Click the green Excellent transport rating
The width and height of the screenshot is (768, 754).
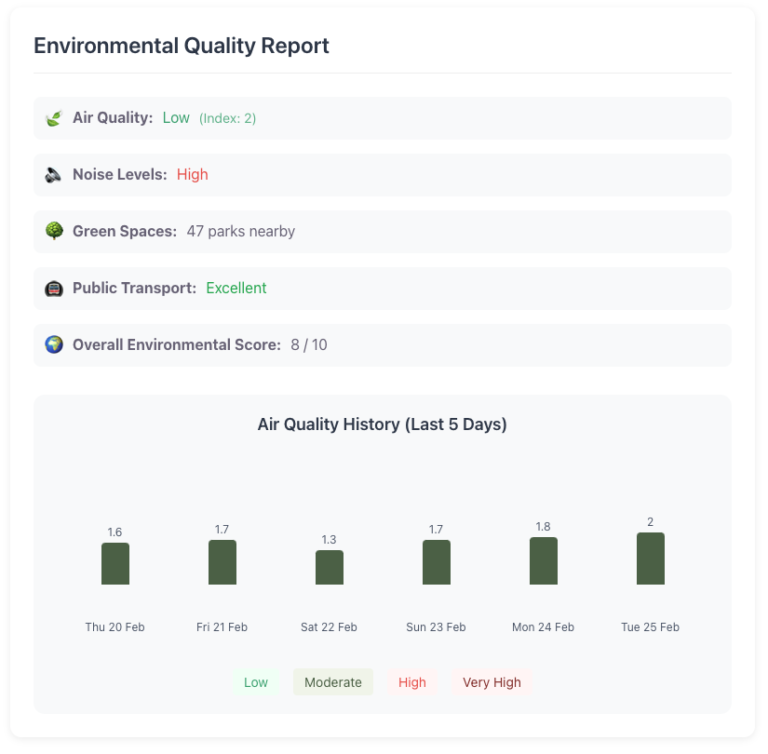pyautogui.click(x=236, y=288)
